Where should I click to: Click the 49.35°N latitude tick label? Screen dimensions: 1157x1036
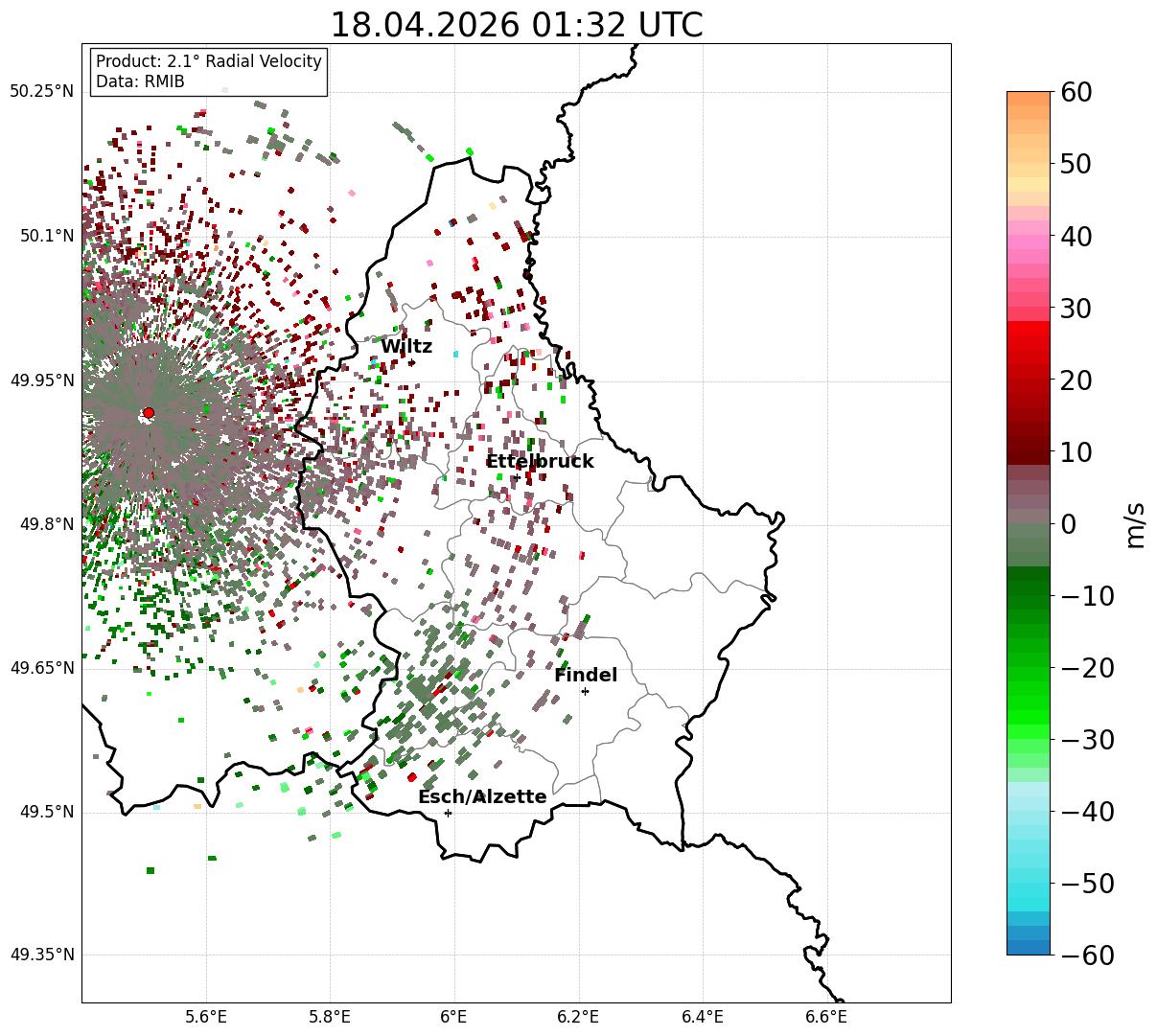(42, 955)
